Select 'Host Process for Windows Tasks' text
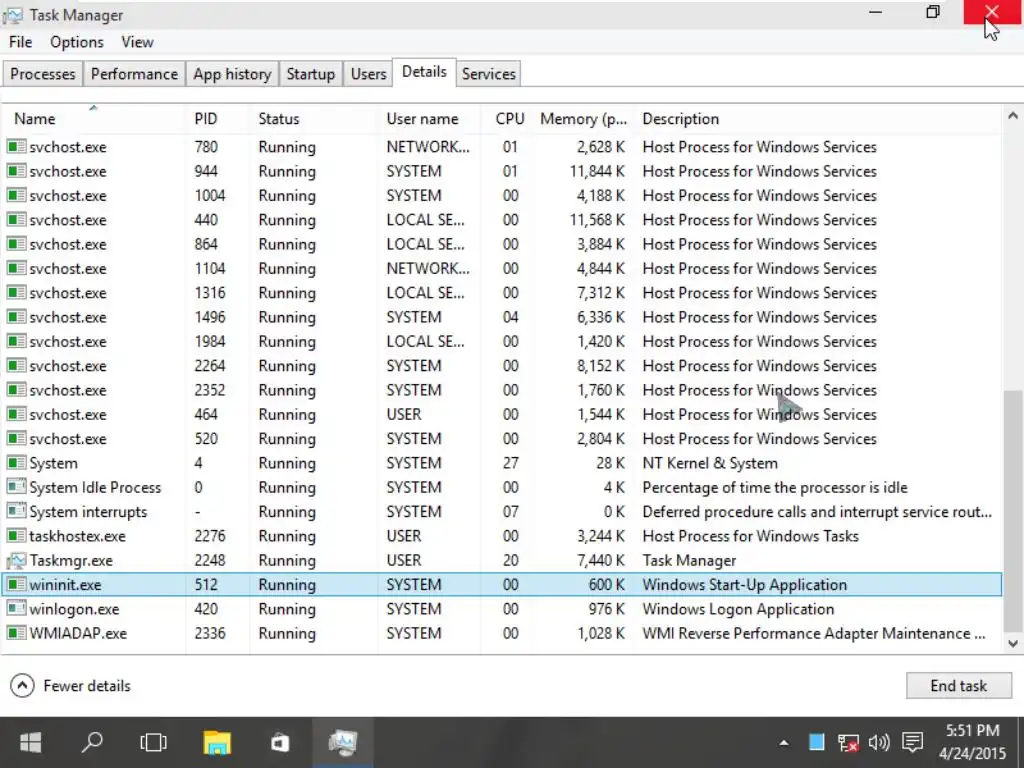 click(x=750, y=536)
